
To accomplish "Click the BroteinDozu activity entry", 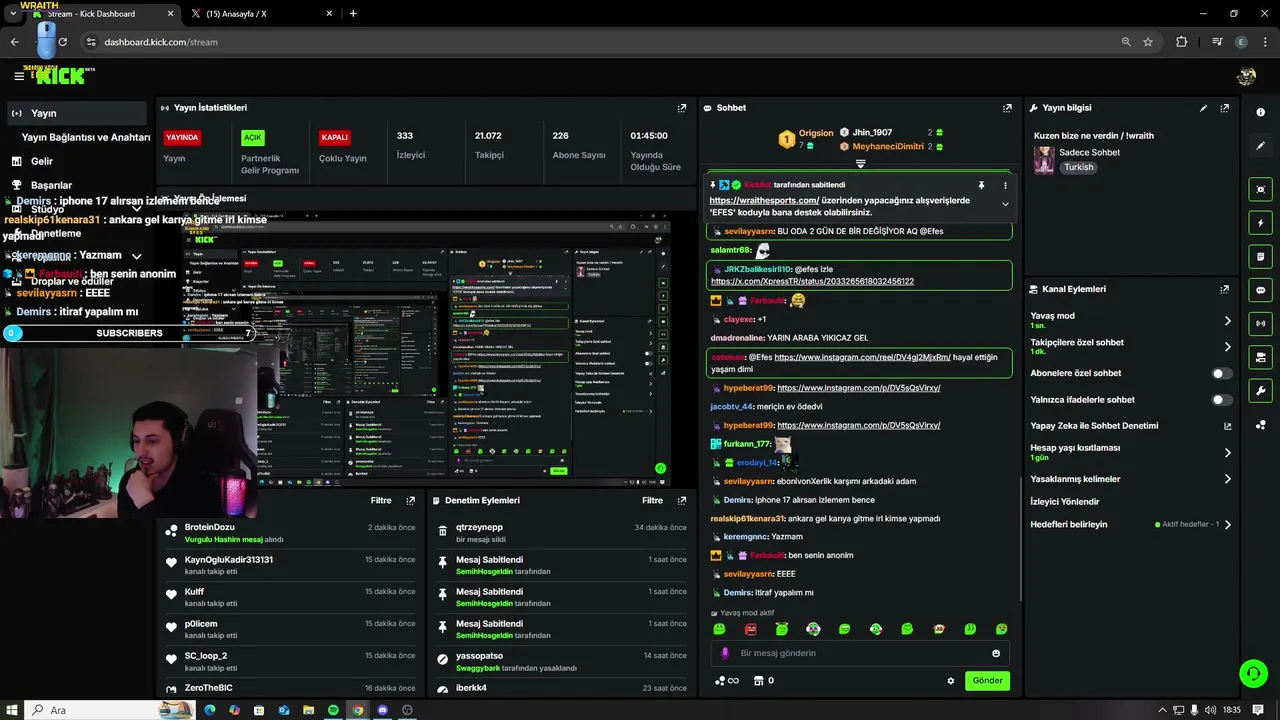I will click(x=290, y=533).
